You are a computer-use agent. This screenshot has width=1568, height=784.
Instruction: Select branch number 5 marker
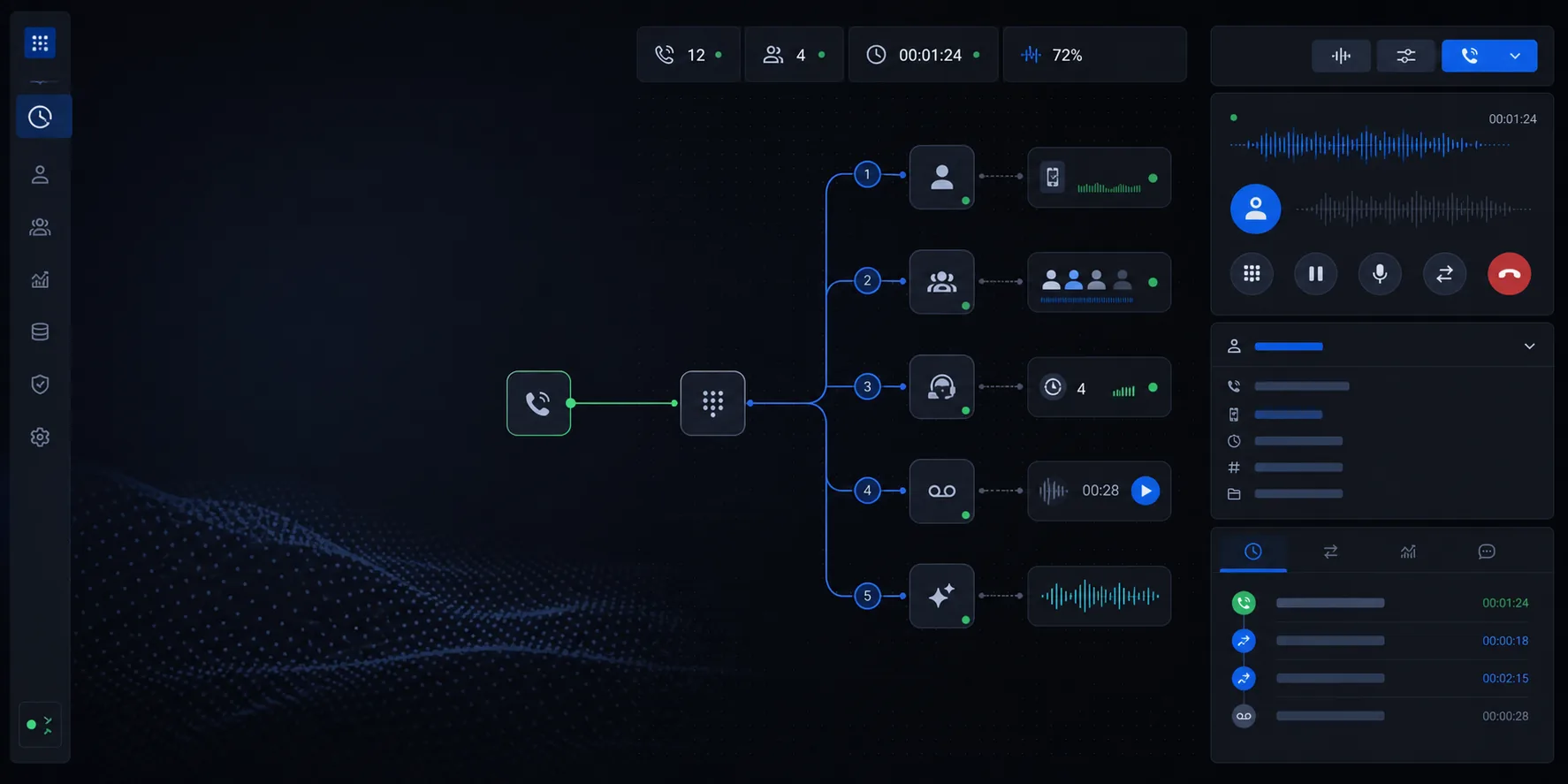point(867,596)
